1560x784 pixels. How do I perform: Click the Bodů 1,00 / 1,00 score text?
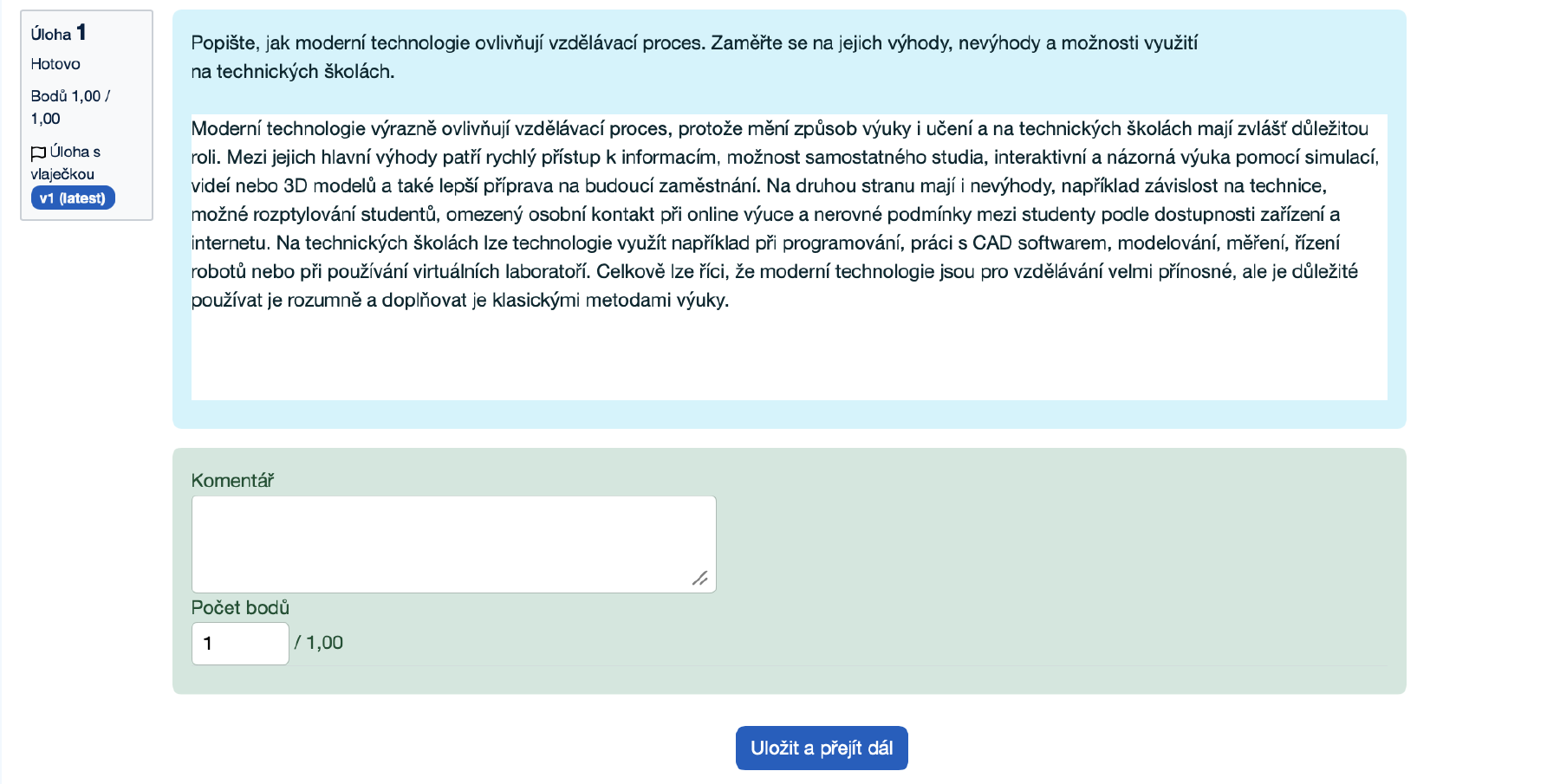coord(70,107)
